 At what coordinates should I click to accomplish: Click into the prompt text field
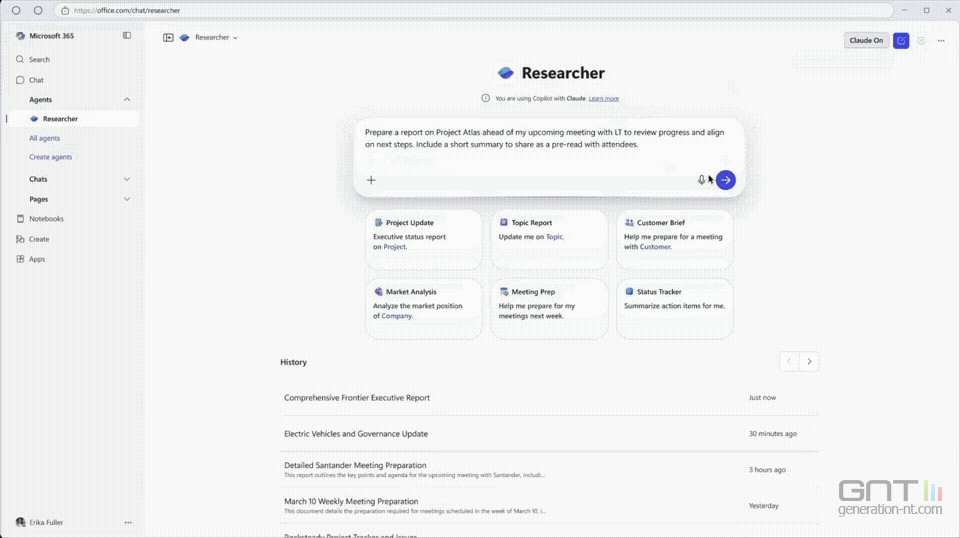(x=545, y=138)
